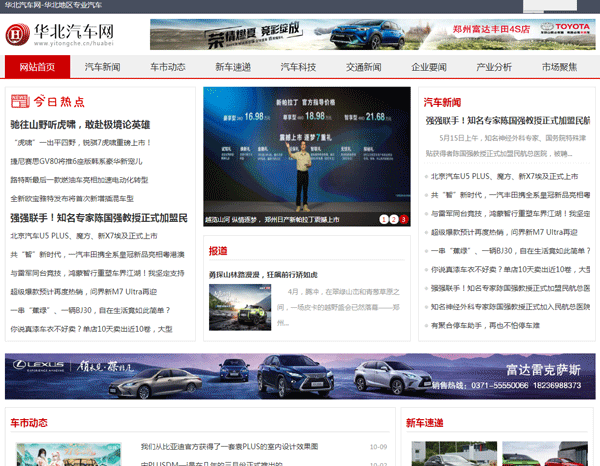Screen dimensions: 600x466
Task: Open the 车市动态 nav tab
Action: coord(168,67)
